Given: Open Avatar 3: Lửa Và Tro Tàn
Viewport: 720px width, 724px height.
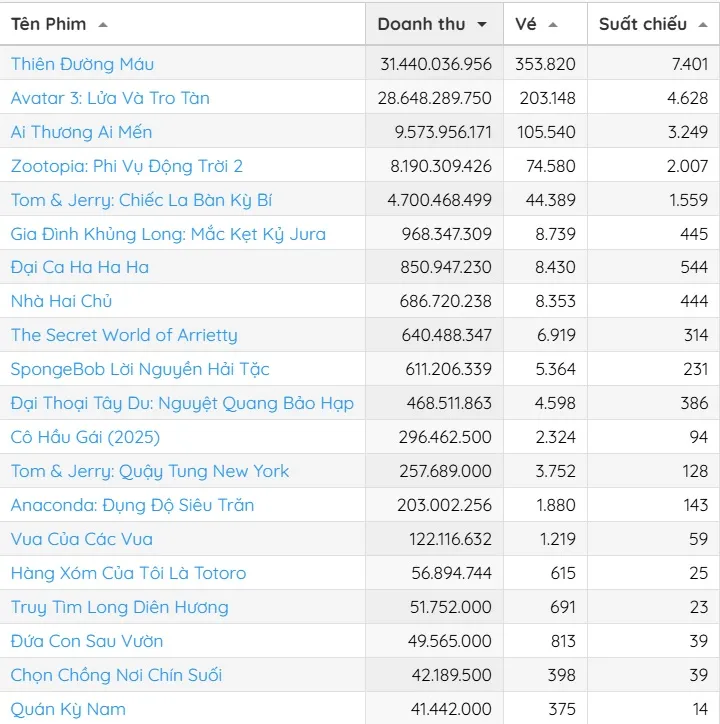Looking at the screenshot, I should coord(110,98).
